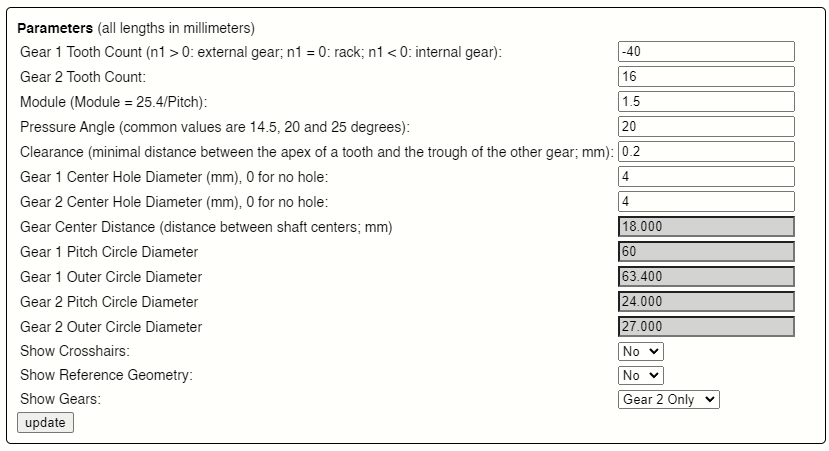
Task: Select Gear 1 Pitch Circle Diameter value
Action: (706, 252)
